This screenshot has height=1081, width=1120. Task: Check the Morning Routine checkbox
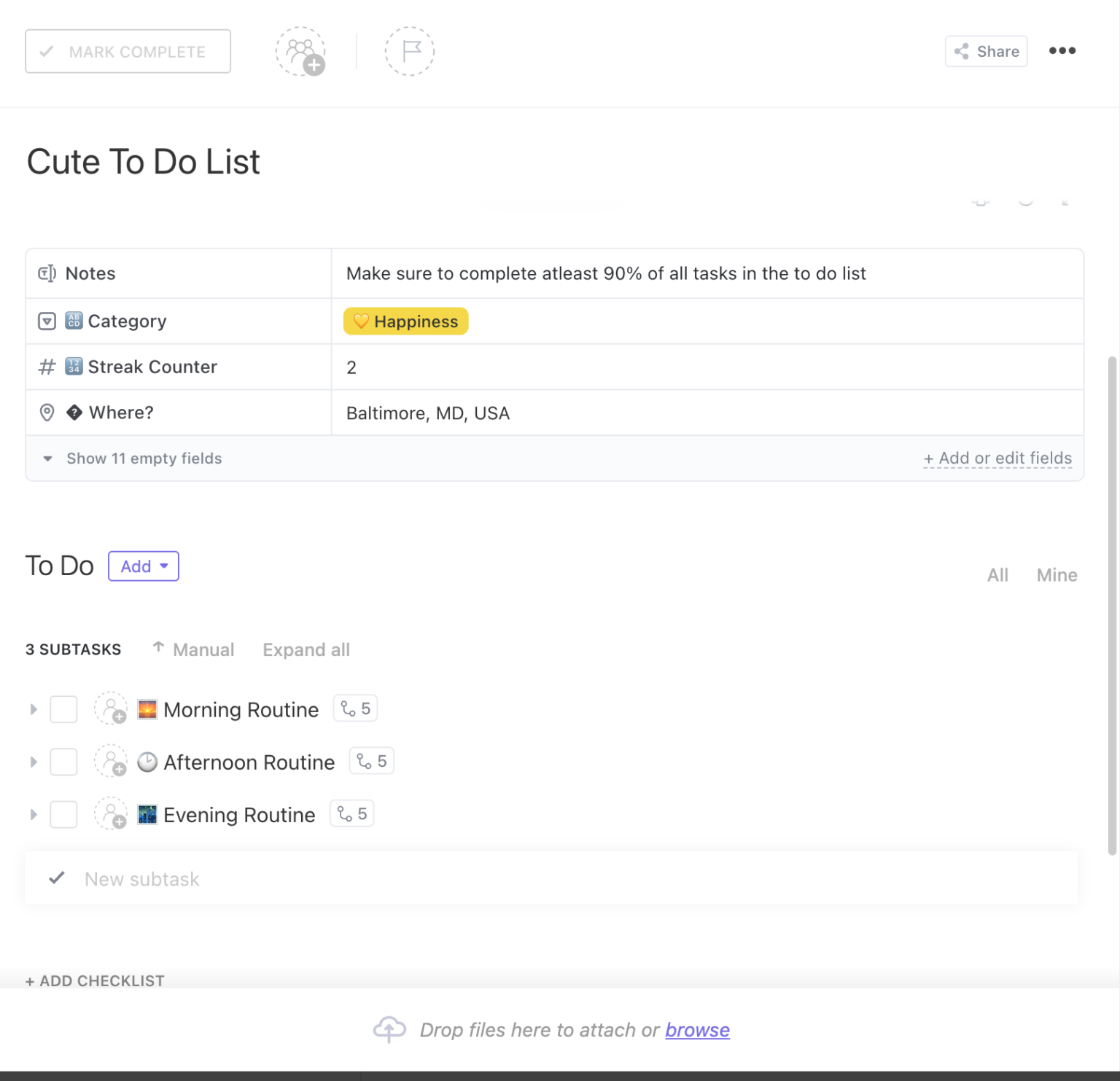(x=63, y=709)
